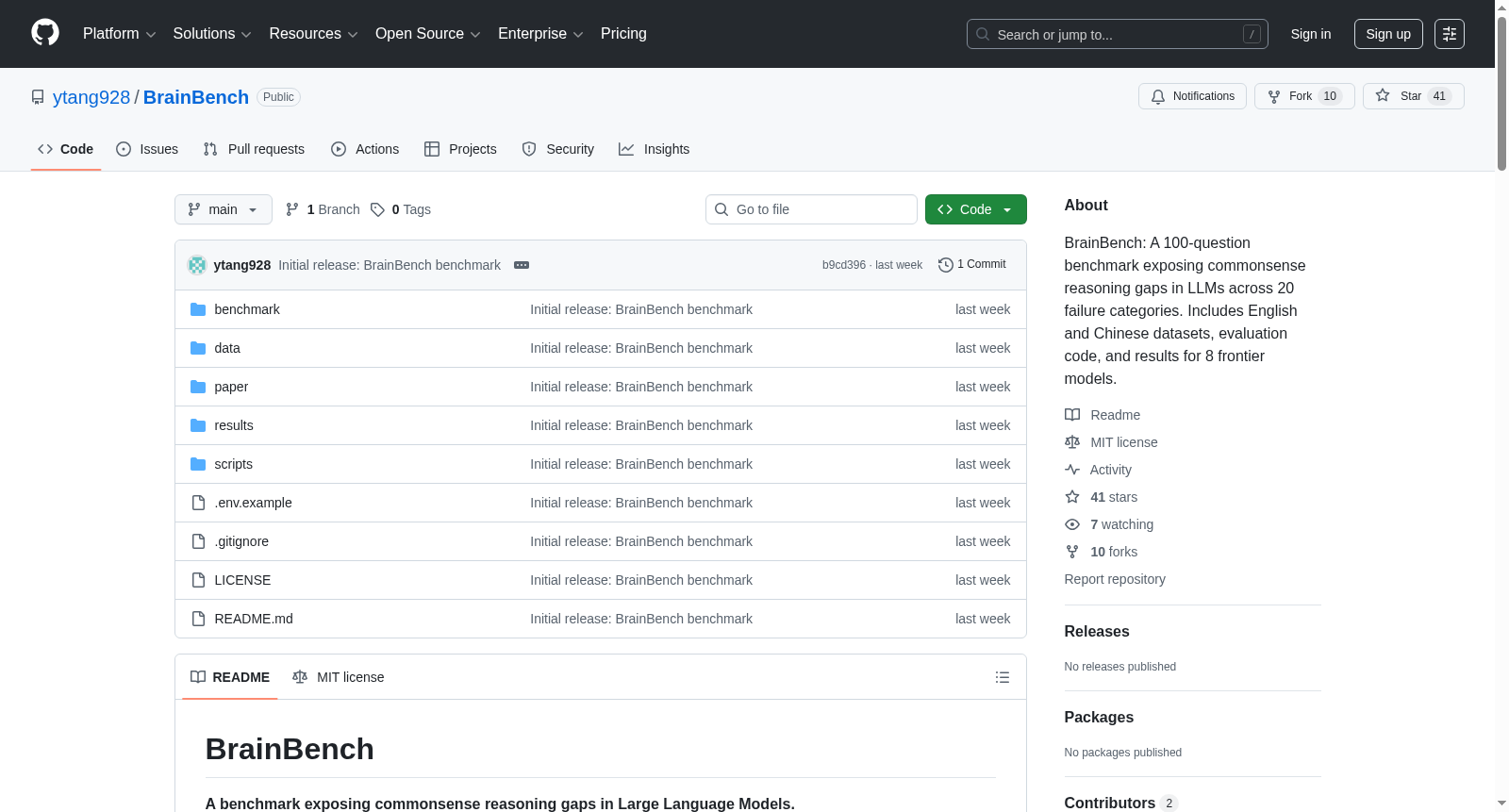Click the Readme book icon in About
This screenshot has height=812, width=1509.
tap(1072, 415)
